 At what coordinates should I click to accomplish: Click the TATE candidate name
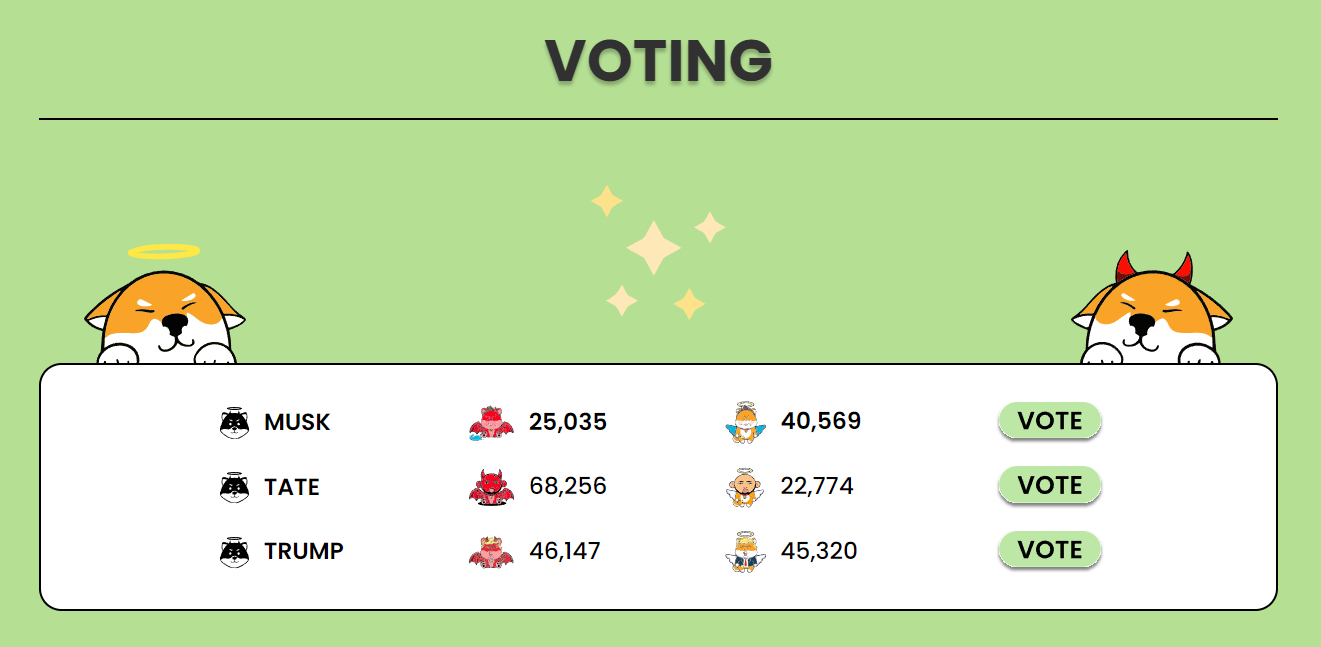click(292, 487)
